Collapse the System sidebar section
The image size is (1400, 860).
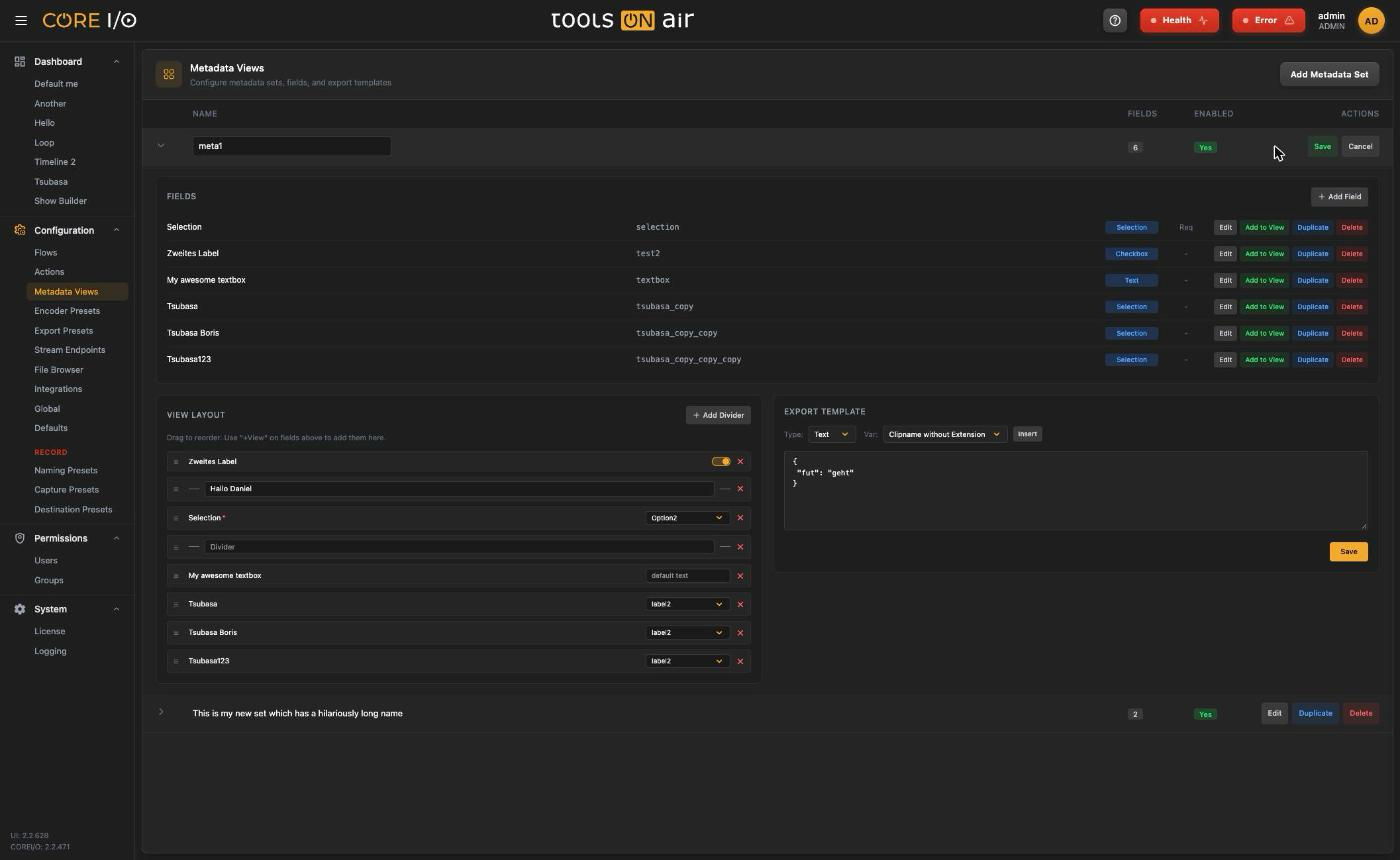tap(116, 609)
